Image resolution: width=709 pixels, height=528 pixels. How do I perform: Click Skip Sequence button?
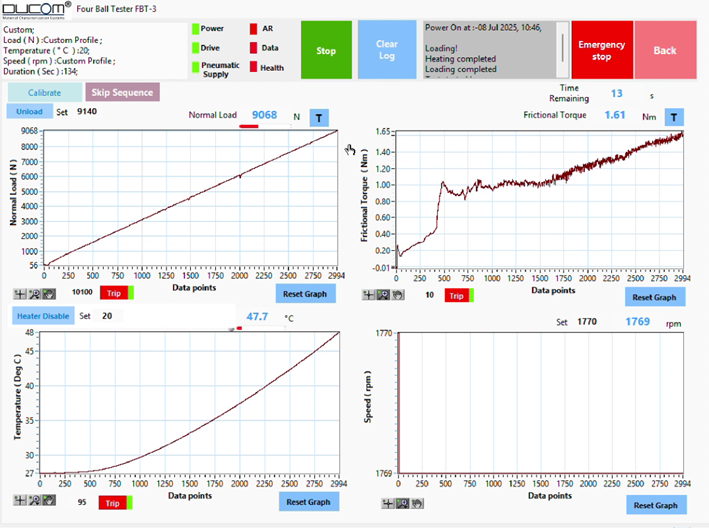click(x=121, y=92)
